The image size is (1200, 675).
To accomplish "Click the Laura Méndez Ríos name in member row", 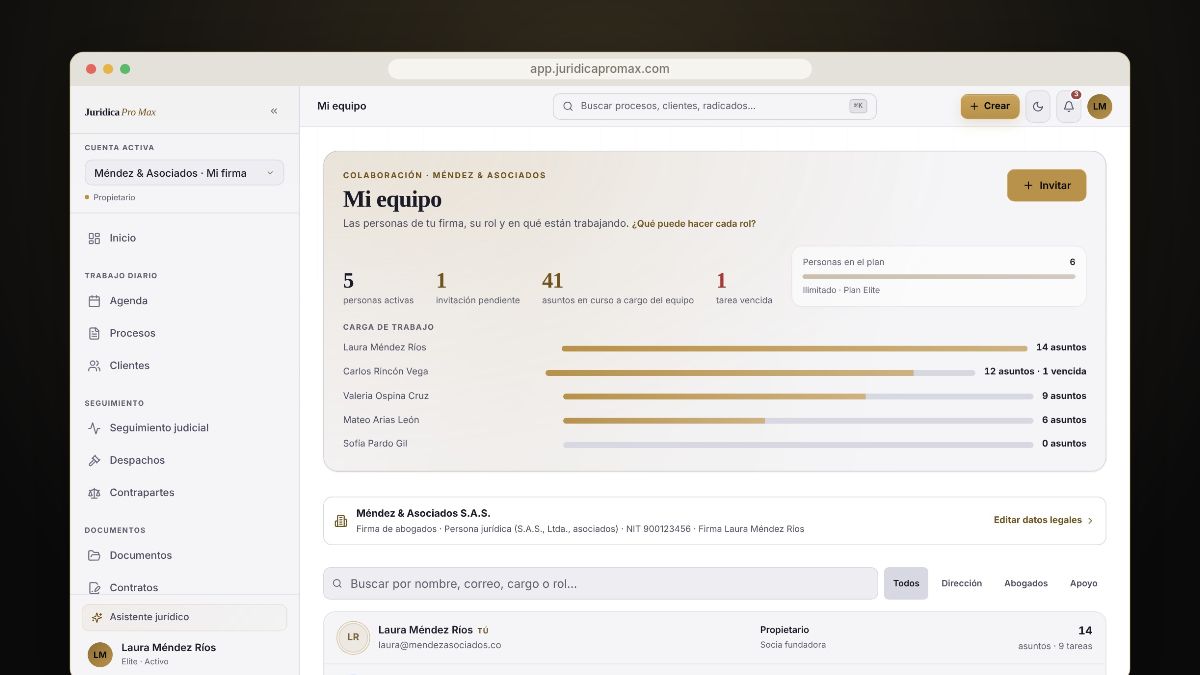I will coord(425,630).
